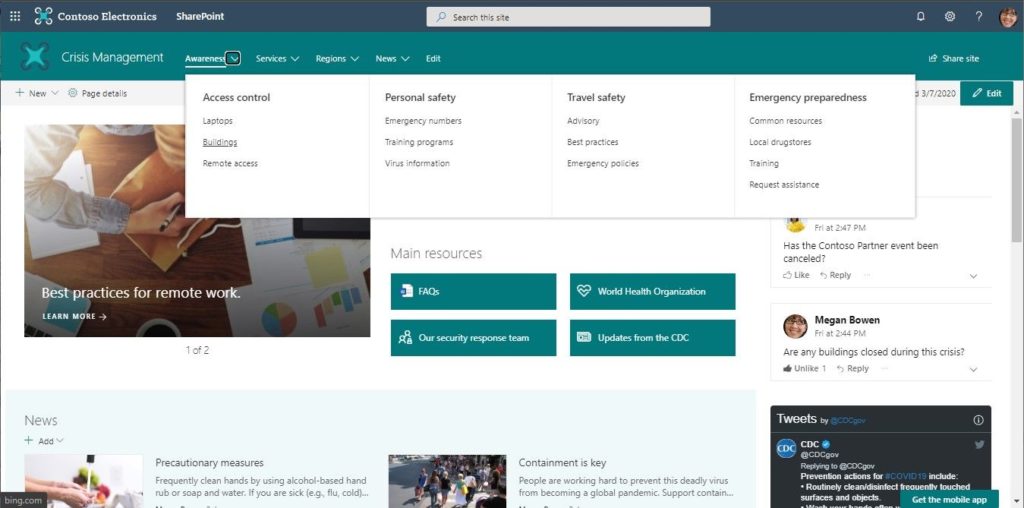Click the help question mark icon
Viewport: 1024px width, 508px height.
tap(978, 17)
